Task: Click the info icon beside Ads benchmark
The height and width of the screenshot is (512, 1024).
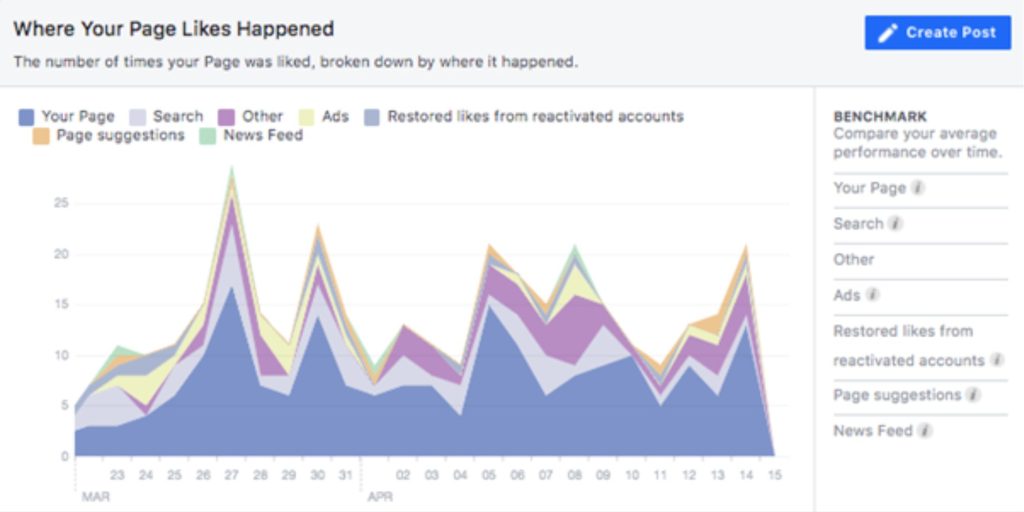Action: 873,295
